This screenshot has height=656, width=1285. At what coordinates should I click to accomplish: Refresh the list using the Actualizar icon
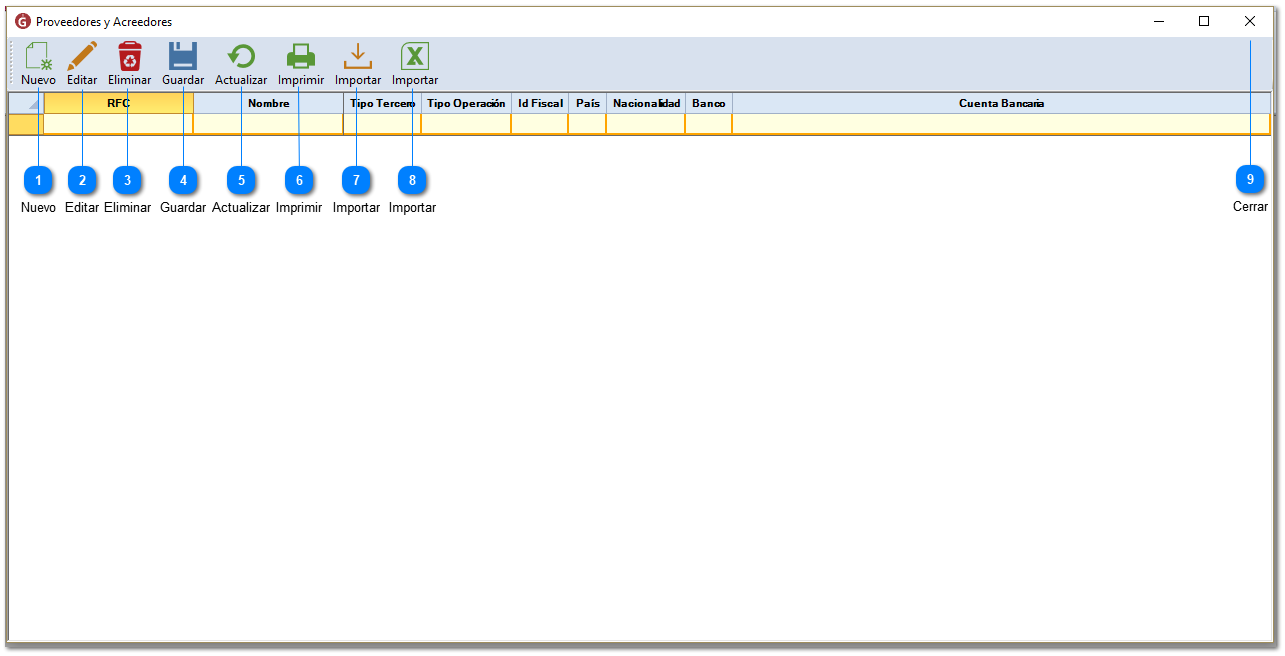(241, 57)
